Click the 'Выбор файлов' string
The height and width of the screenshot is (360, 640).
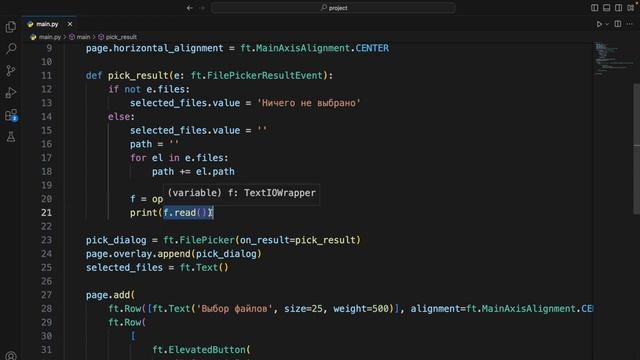point(235,309)
